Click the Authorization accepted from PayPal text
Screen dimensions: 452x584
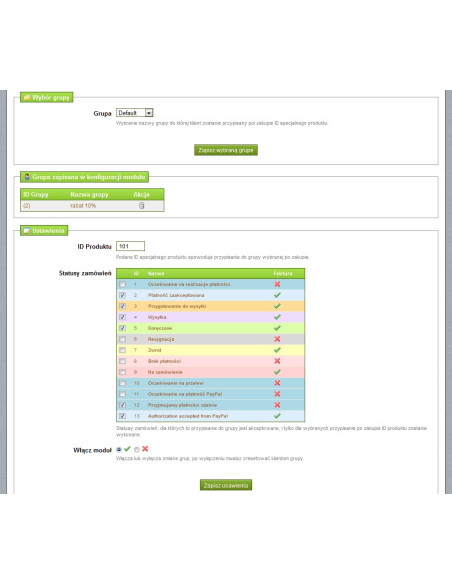tap(188, 416)
